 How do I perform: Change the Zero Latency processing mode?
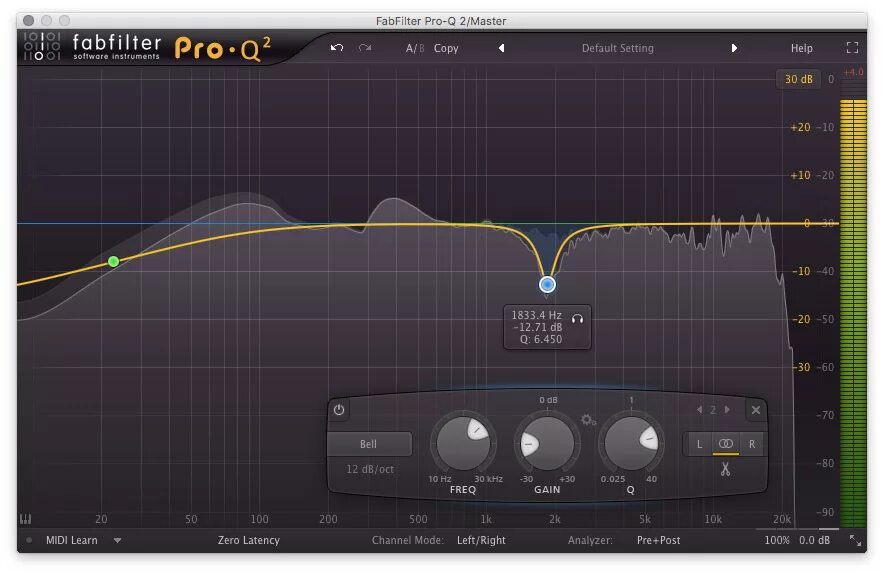[x=249, y=540]
